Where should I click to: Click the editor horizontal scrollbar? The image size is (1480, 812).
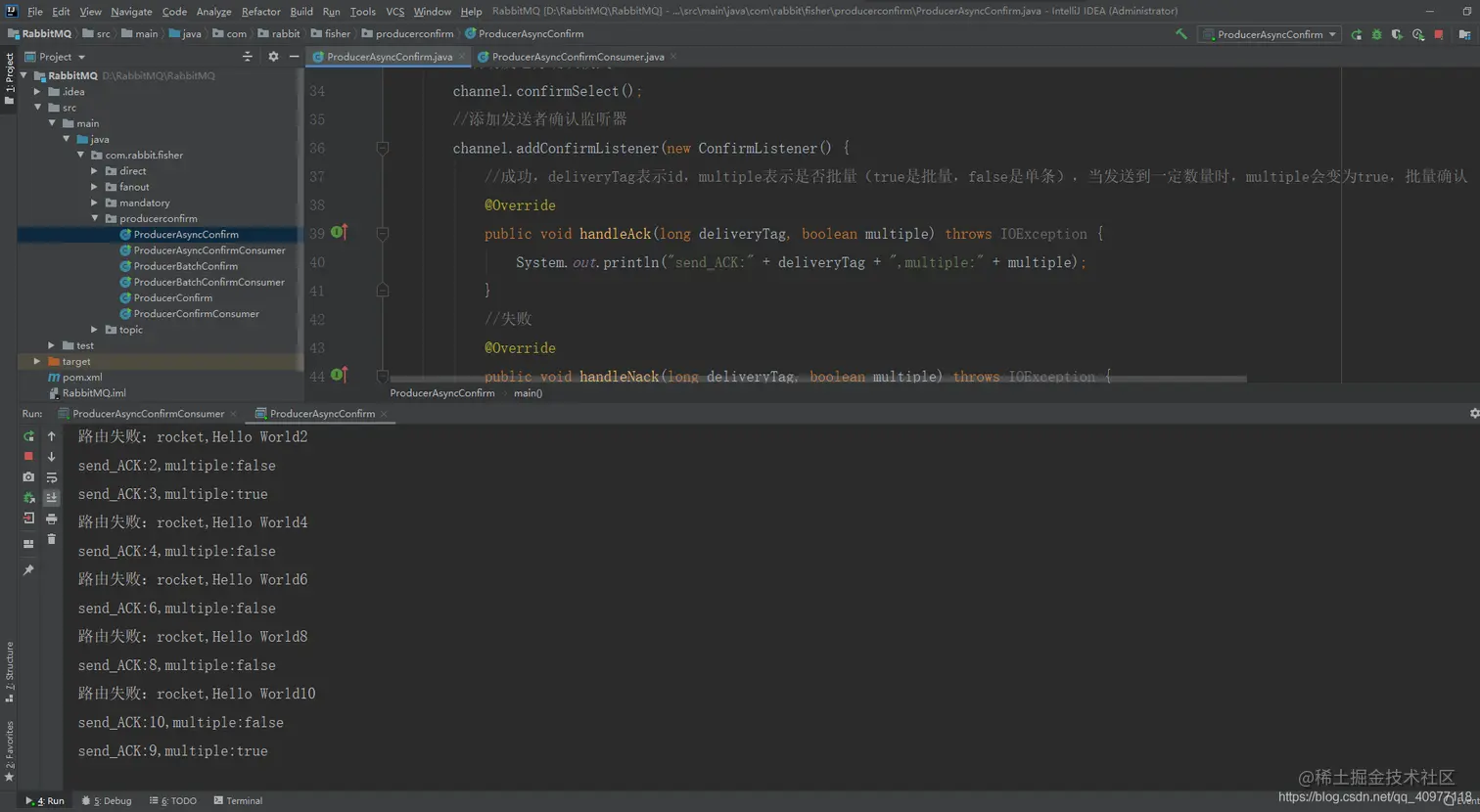(818, 379)
